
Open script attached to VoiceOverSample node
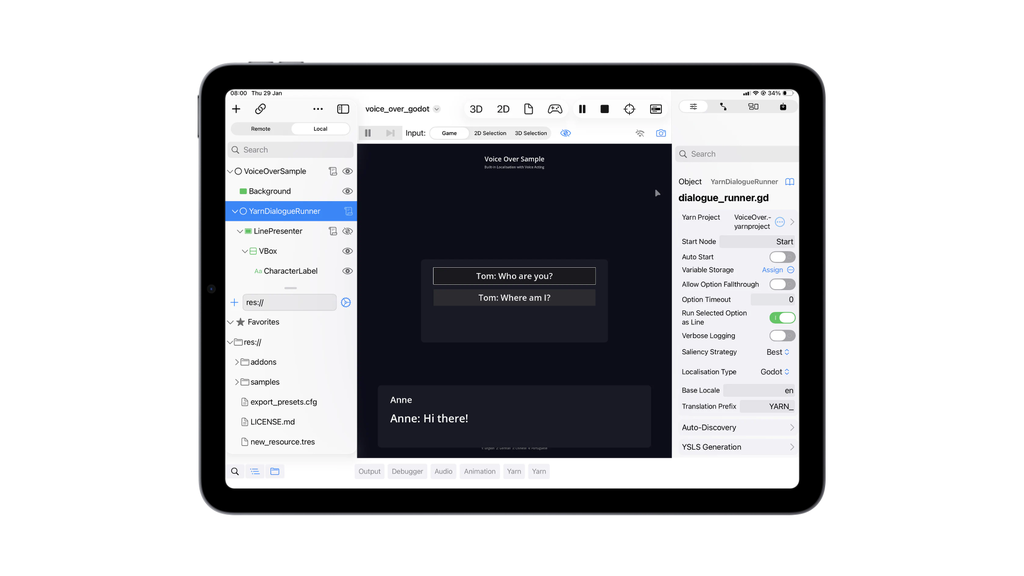point(333,171)
